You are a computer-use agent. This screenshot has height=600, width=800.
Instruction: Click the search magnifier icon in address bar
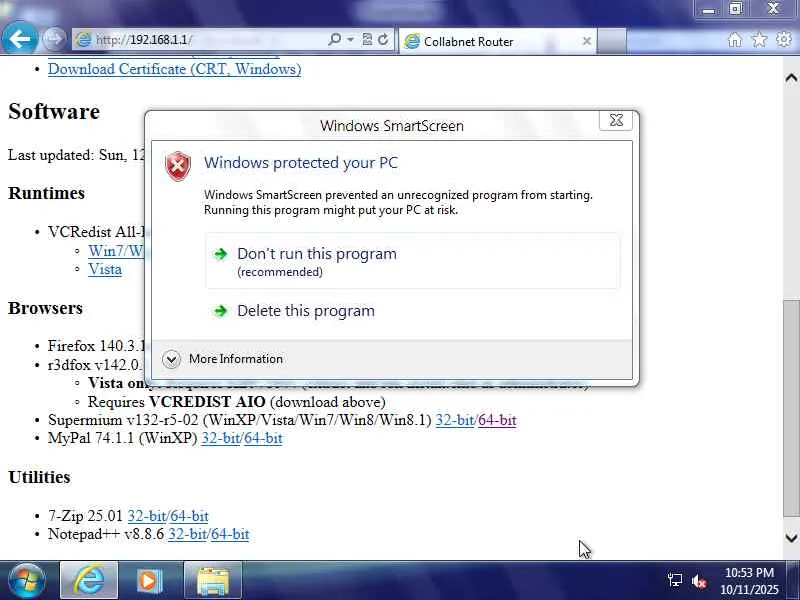coord(335,39)
